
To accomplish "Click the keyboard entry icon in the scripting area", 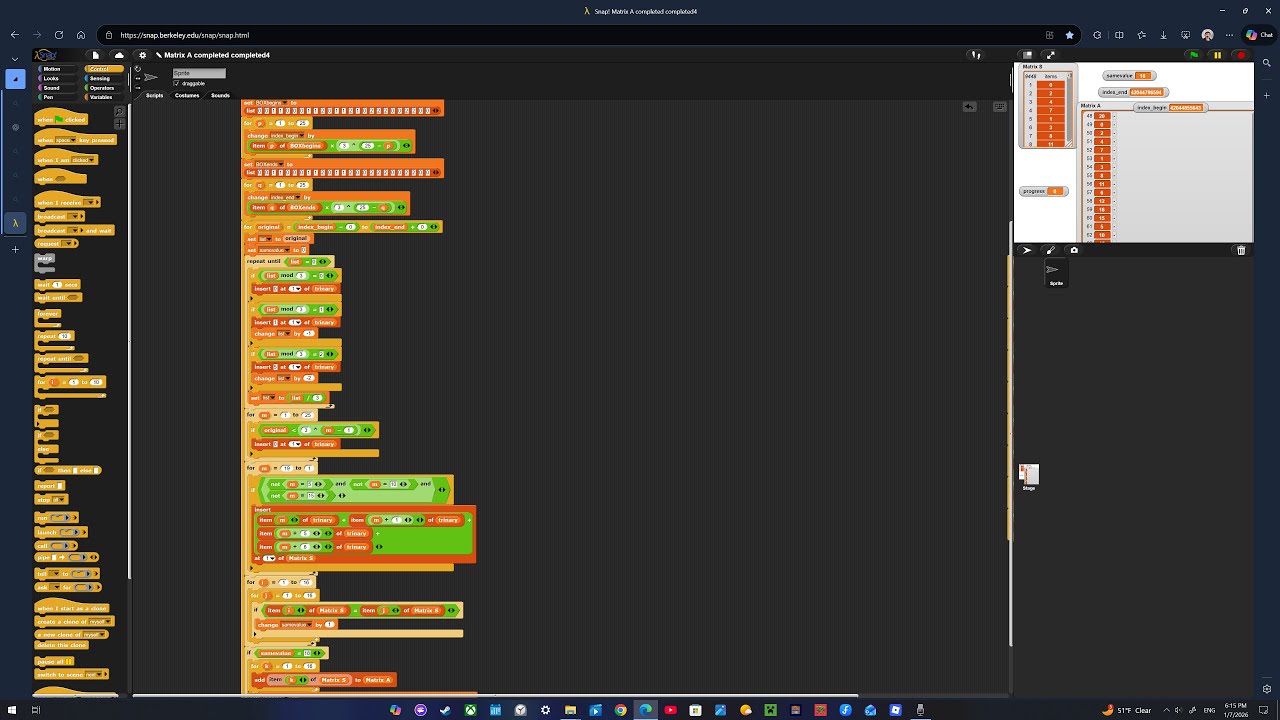I will click(x=999, y=106).
